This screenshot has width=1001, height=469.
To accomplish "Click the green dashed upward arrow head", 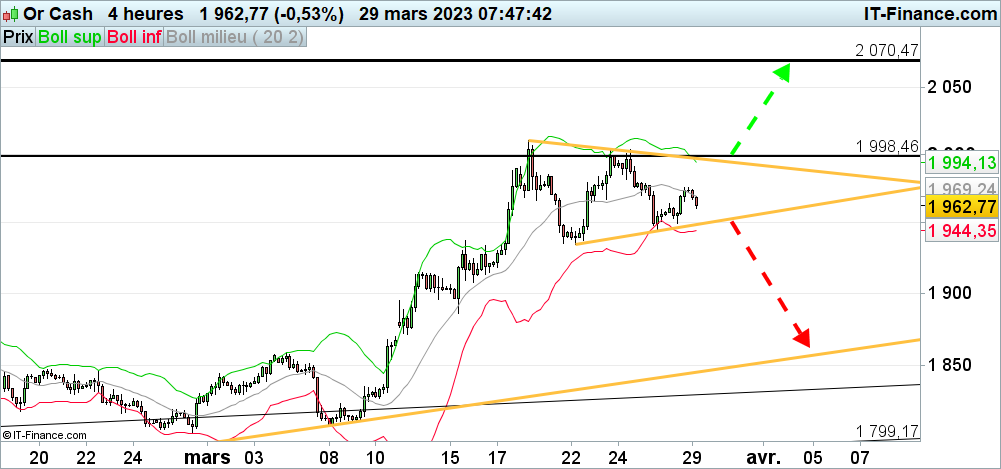I will pyautogui.click(x=780, y=74).
